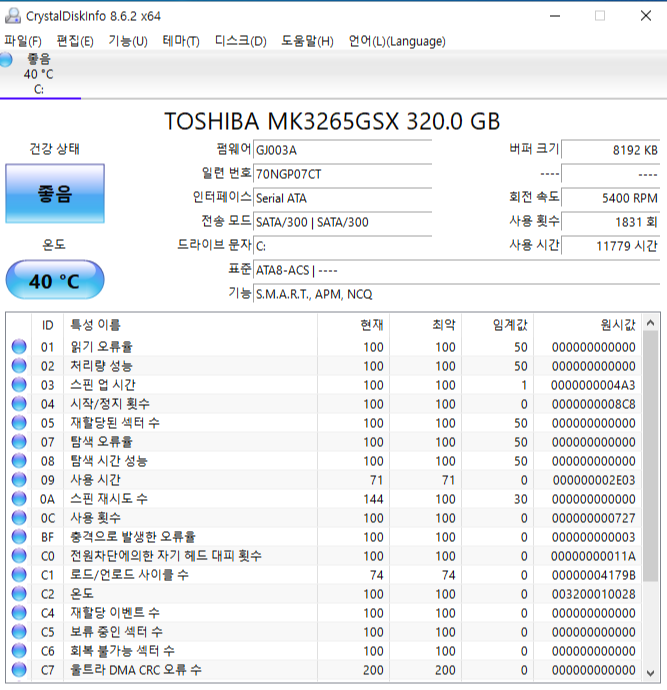Click the 일련 번호 field 70NGP07CT
This screenshot has height=690, width=667.
(342, 174)
